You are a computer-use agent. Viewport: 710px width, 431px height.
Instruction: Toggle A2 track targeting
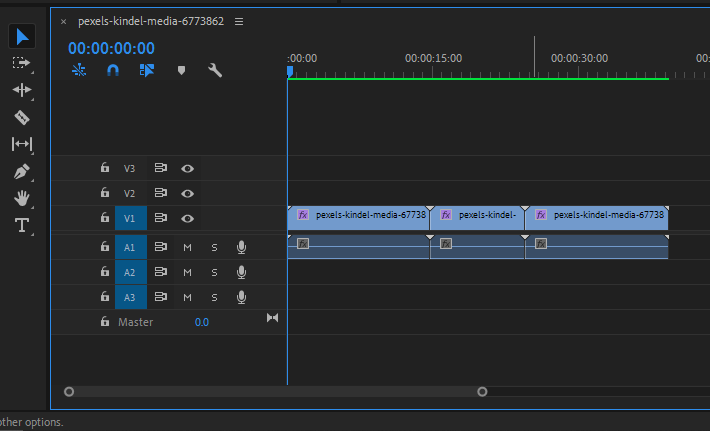tap(131, 272)
